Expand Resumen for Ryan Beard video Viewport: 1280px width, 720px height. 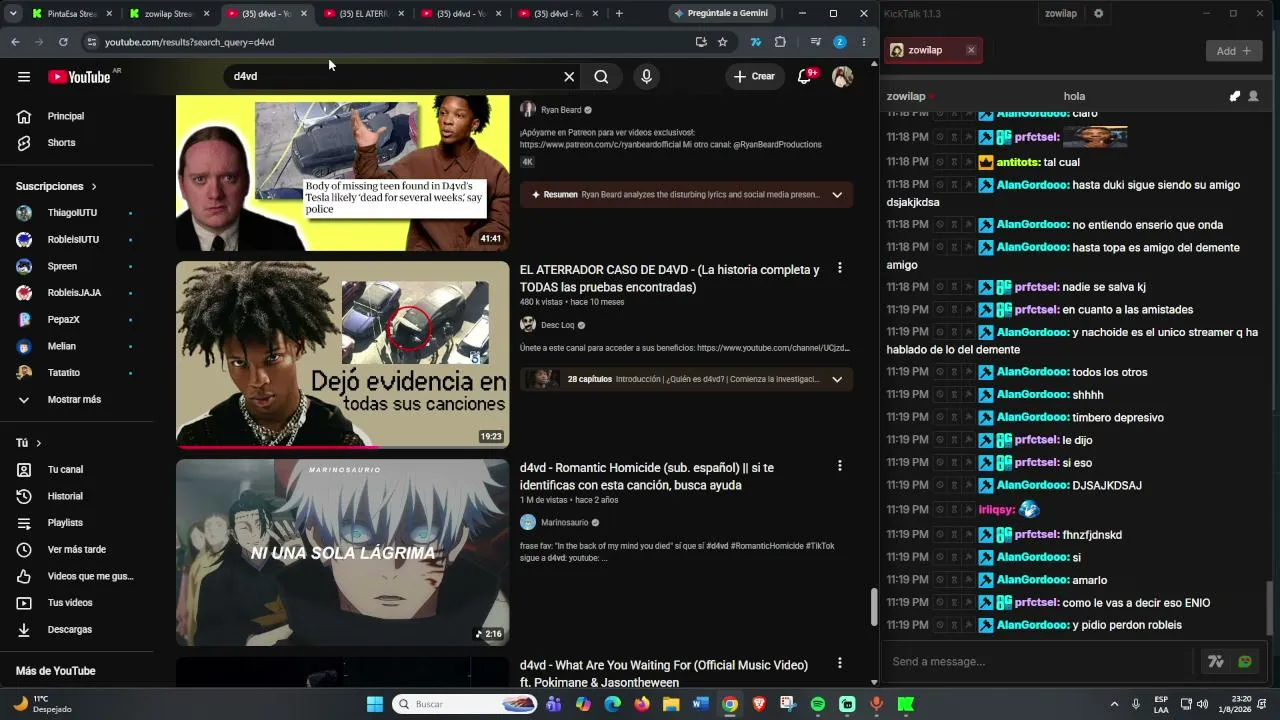pyautogui.click(x=837, y=195)
